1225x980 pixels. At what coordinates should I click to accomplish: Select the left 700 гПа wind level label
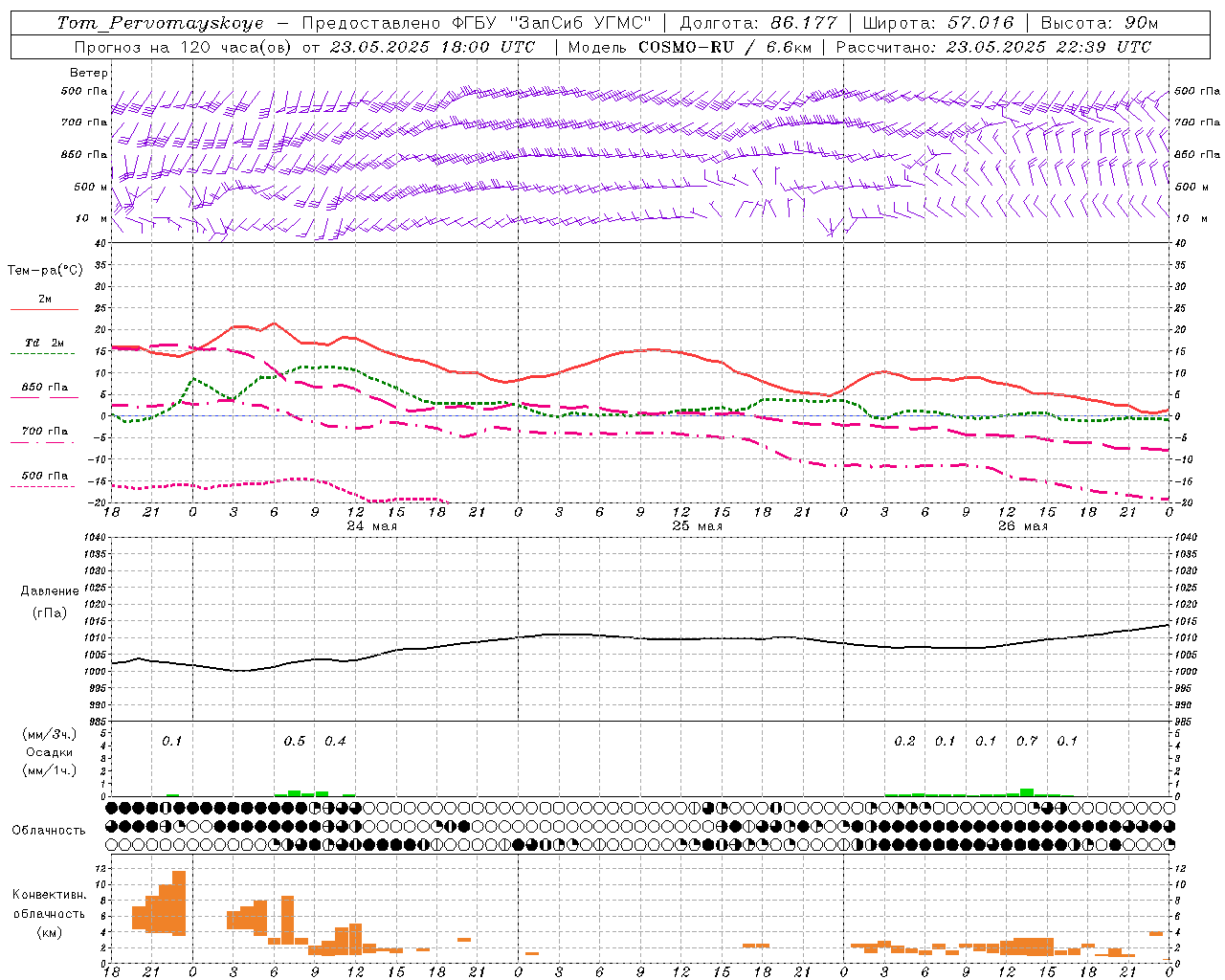pos(84,122)
